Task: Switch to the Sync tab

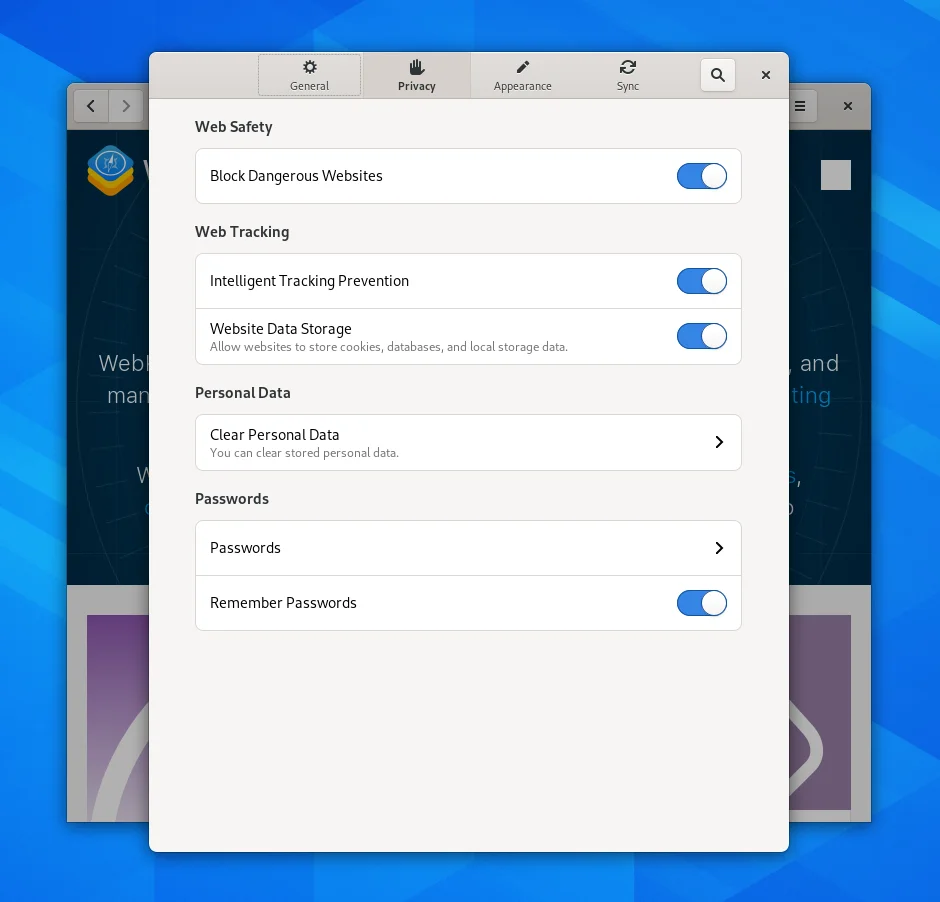Action: [628, 75]
